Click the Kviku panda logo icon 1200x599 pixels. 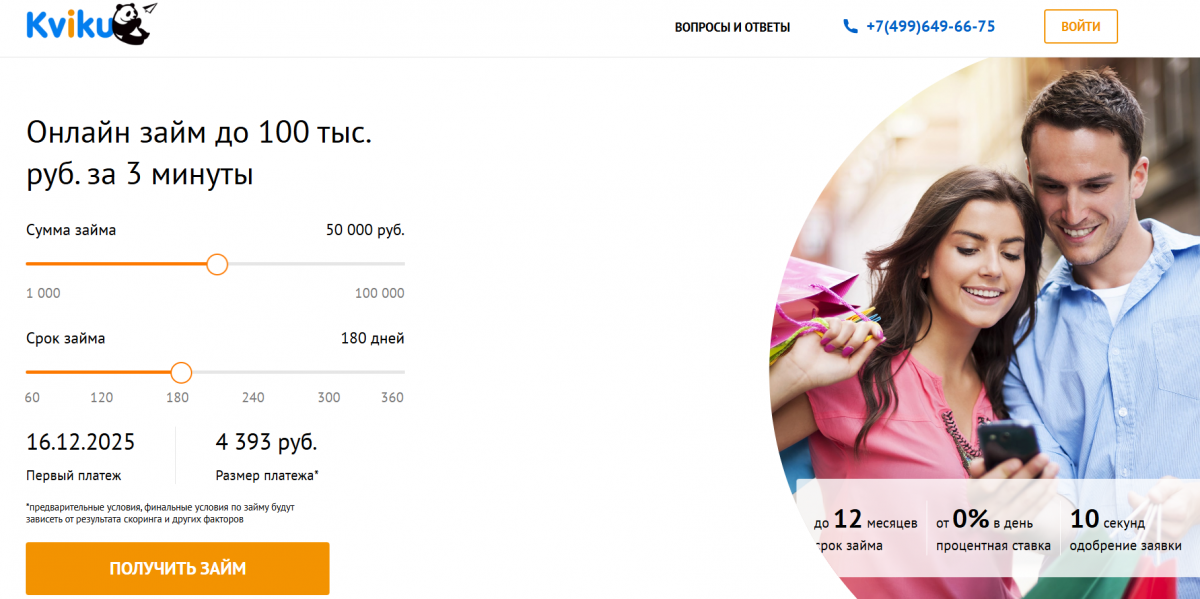point(133,24)
